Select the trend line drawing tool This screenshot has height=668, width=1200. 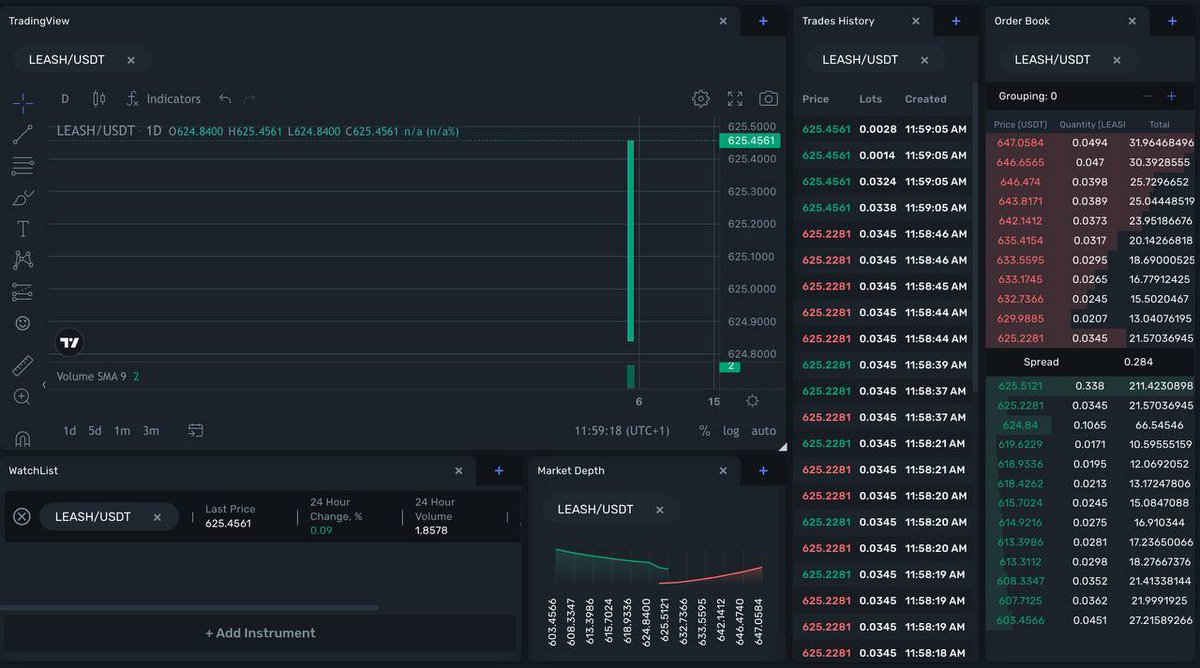point(23,134)
